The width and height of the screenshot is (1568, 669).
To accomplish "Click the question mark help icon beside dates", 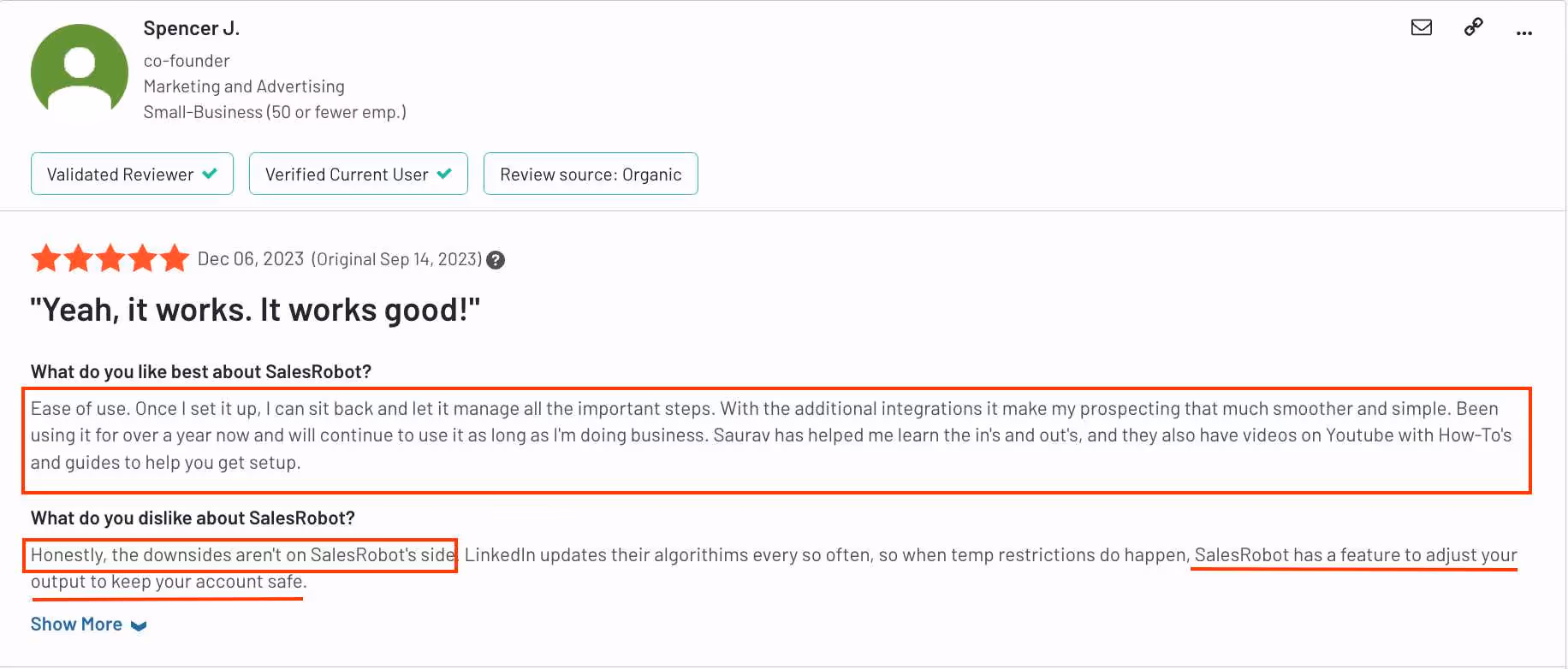I will pos(495,260).
